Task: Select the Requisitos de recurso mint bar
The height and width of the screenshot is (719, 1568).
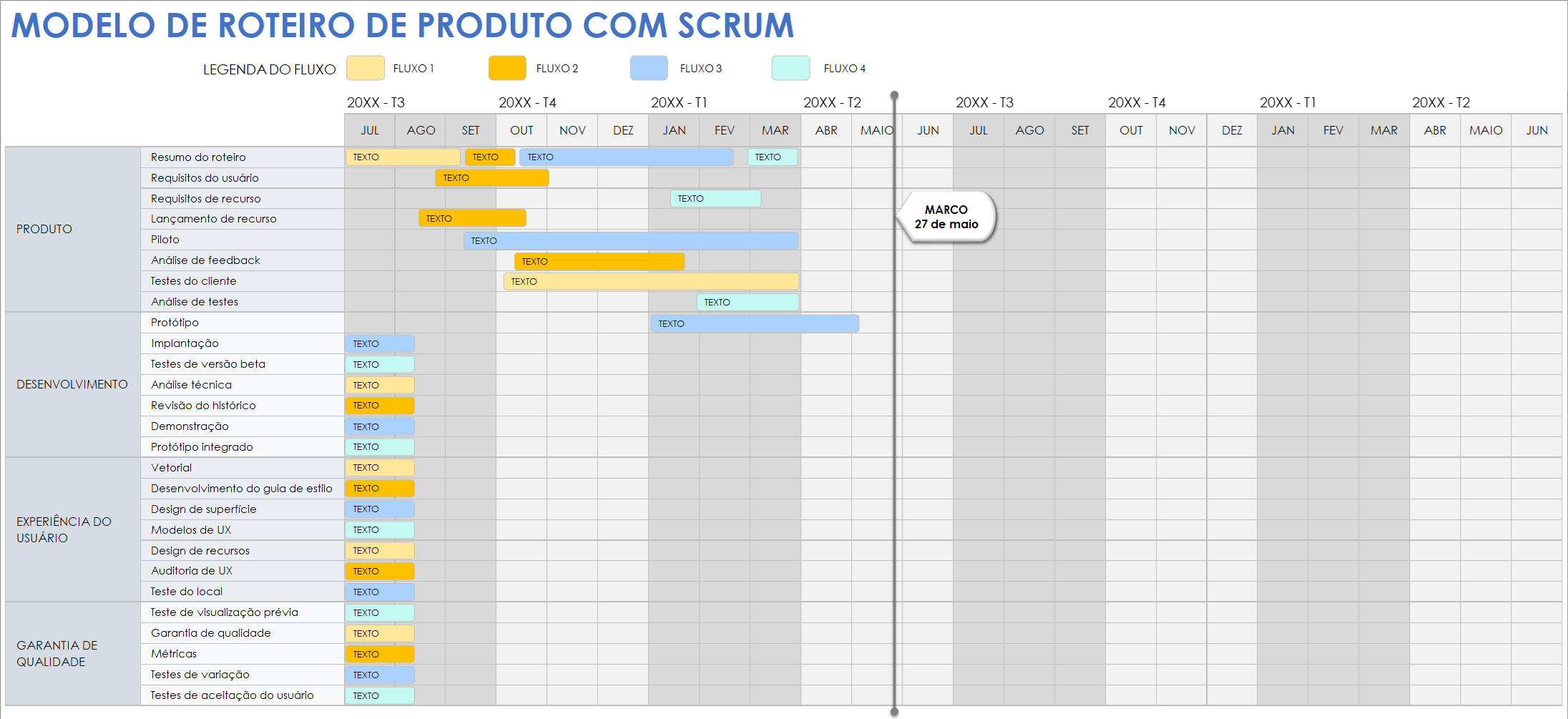Action: [x=715, y=198]
